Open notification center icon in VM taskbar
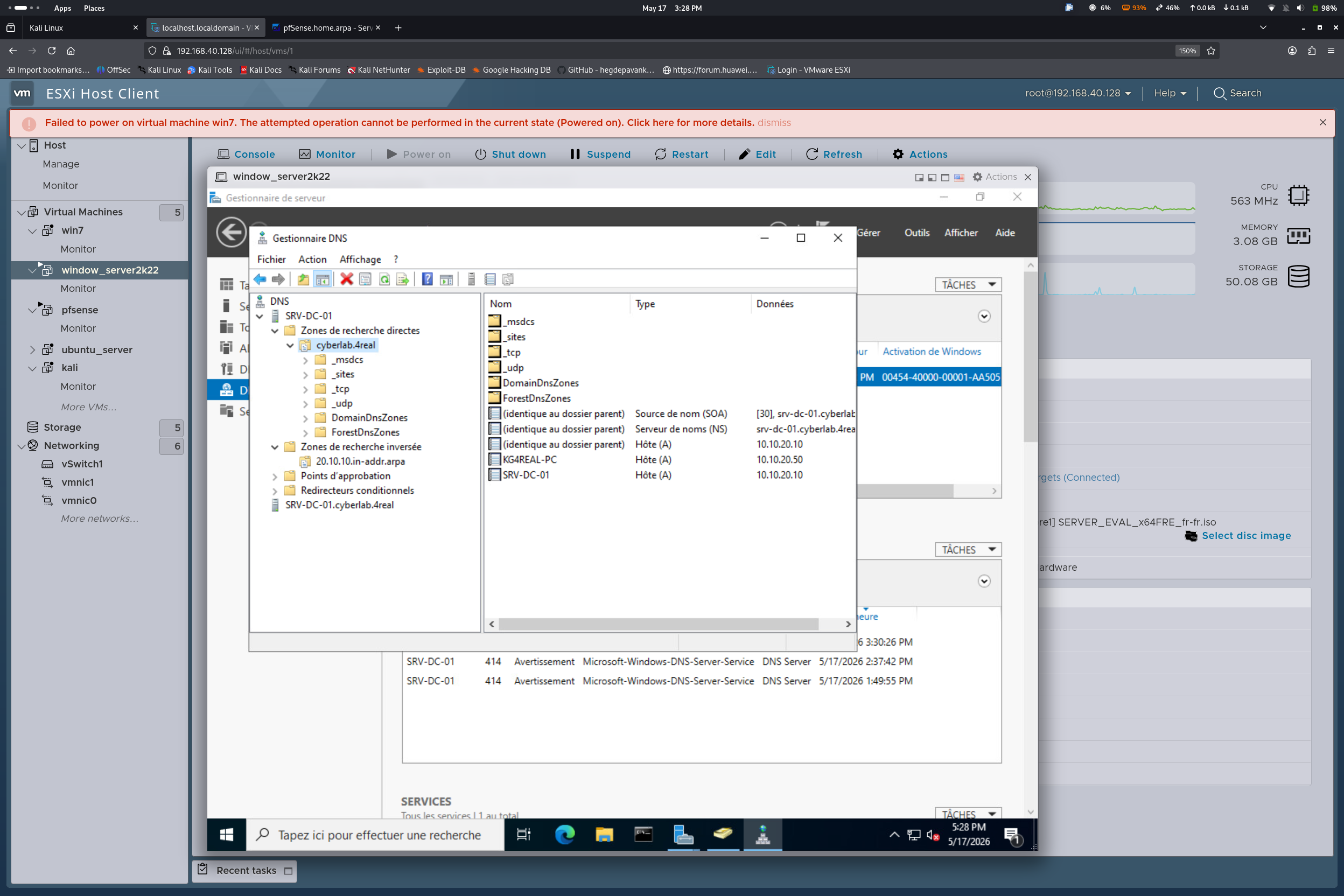The image size is (1344, 896). pos(1012,836)
